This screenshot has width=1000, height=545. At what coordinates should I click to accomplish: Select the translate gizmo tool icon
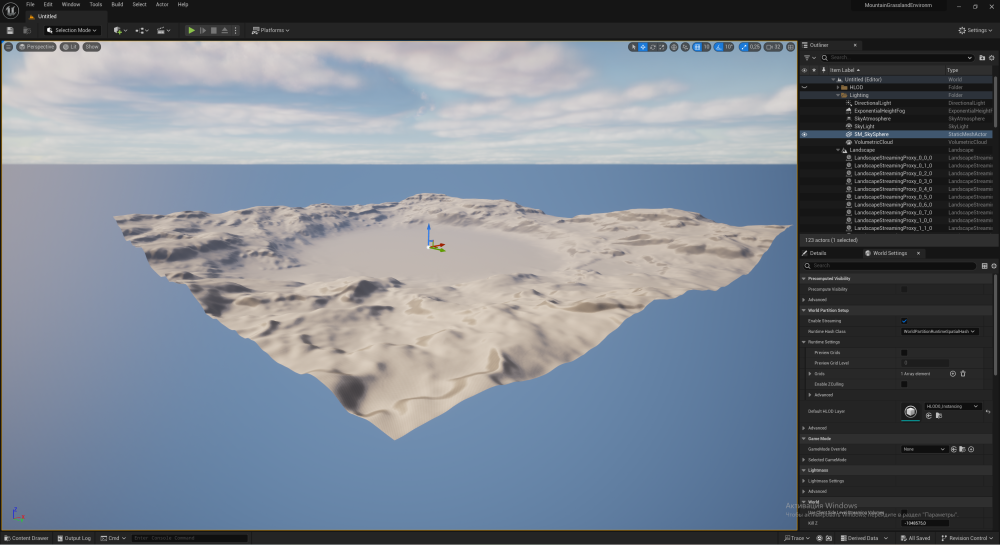tap(643, 47)
